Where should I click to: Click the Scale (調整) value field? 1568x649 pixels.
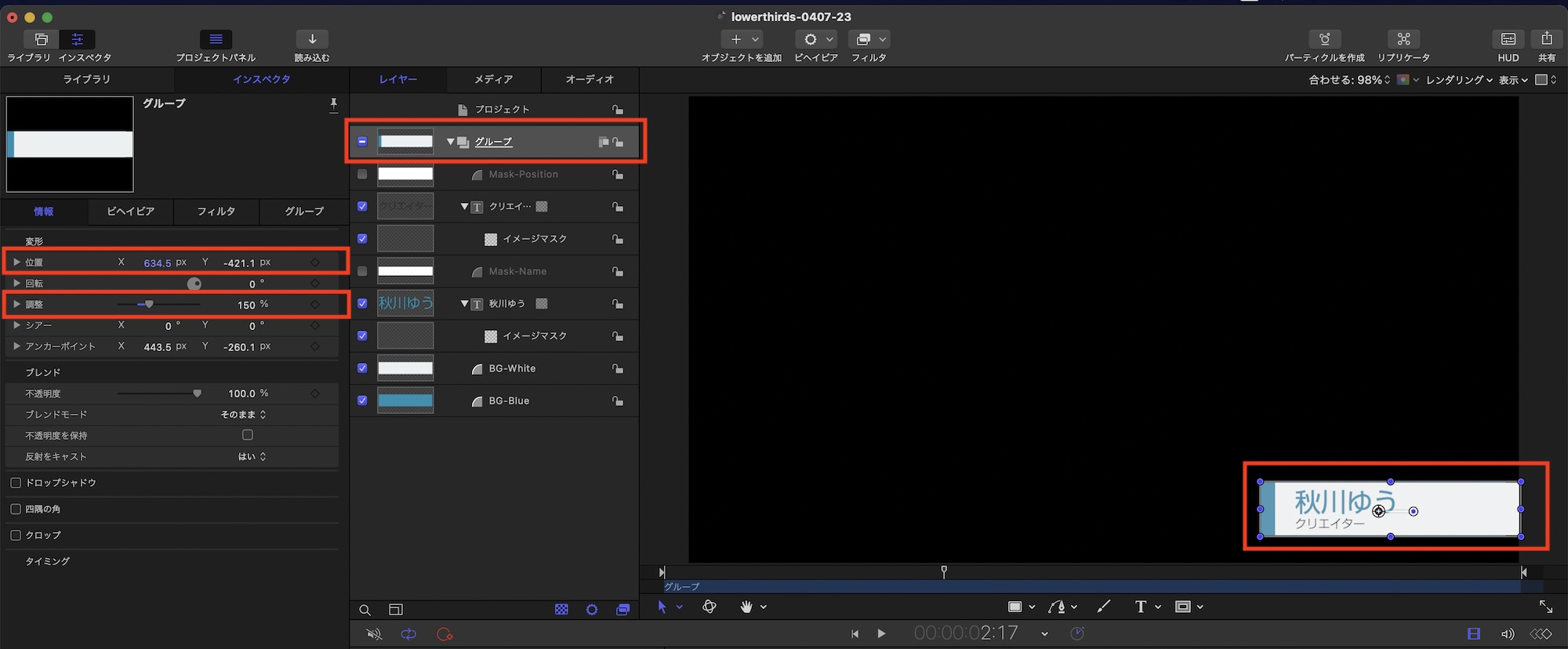[246, 305]
